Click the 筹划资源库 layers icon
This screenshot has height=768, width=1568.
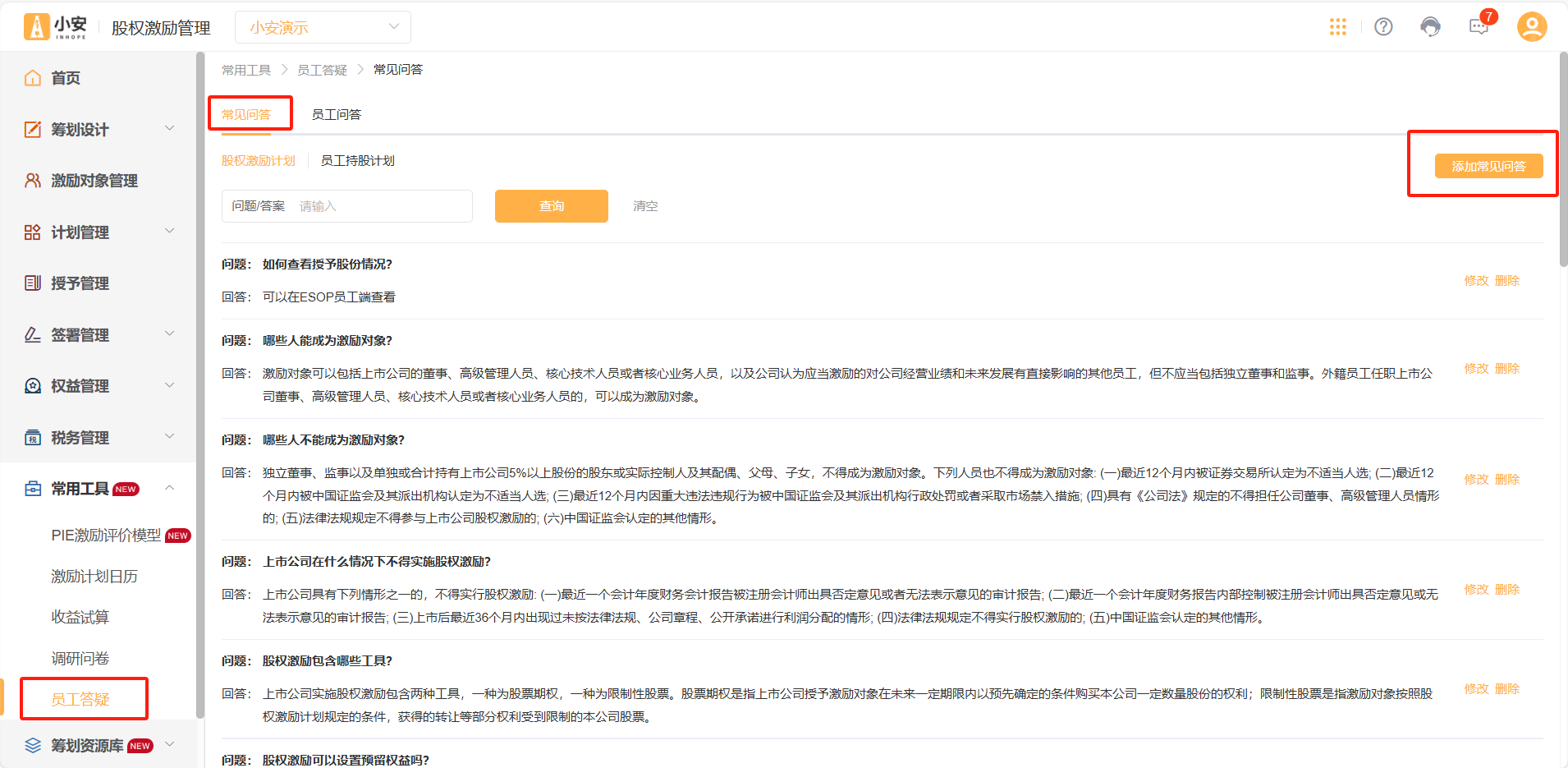[x=33, y=745]
